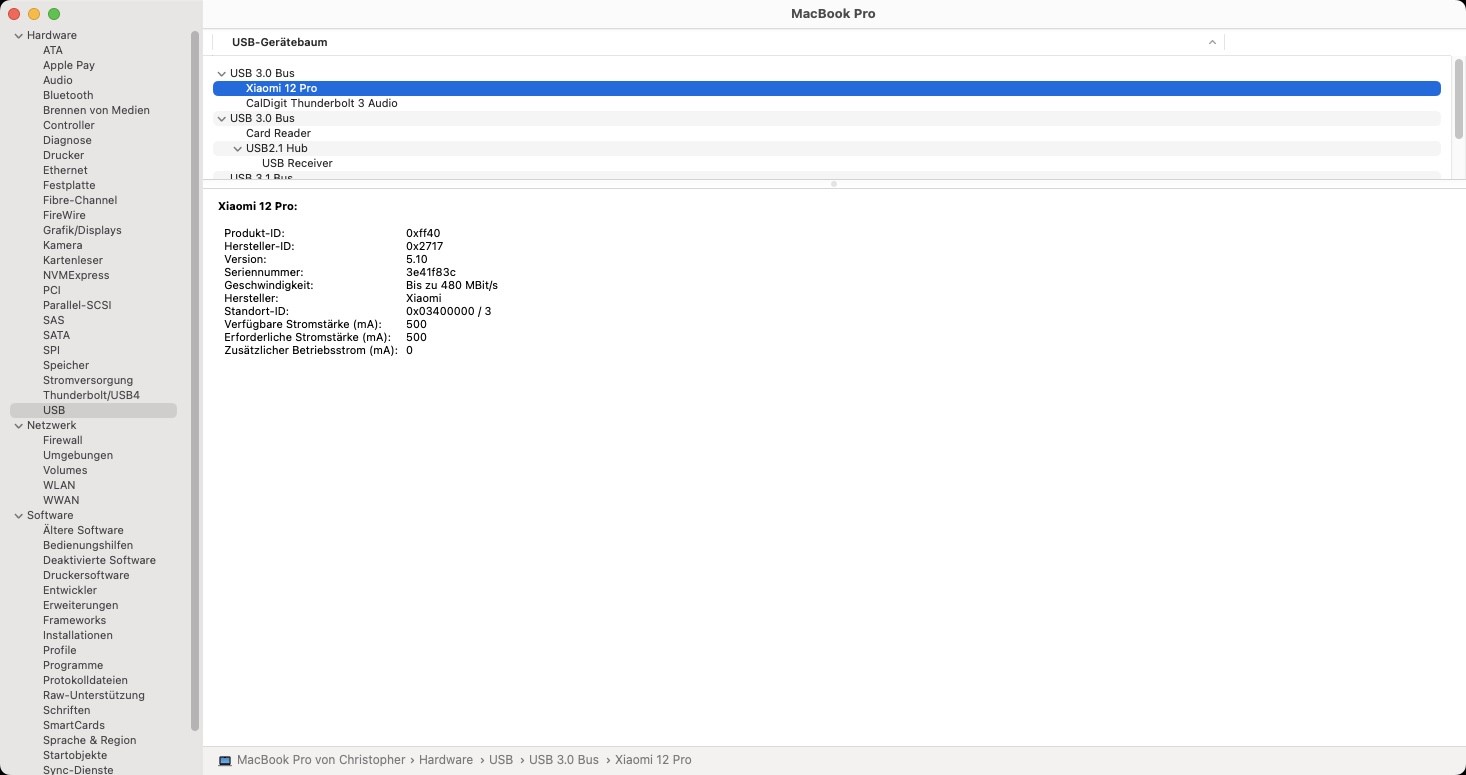Select Parallel-SCSI in the sidebar

(77, 305)
